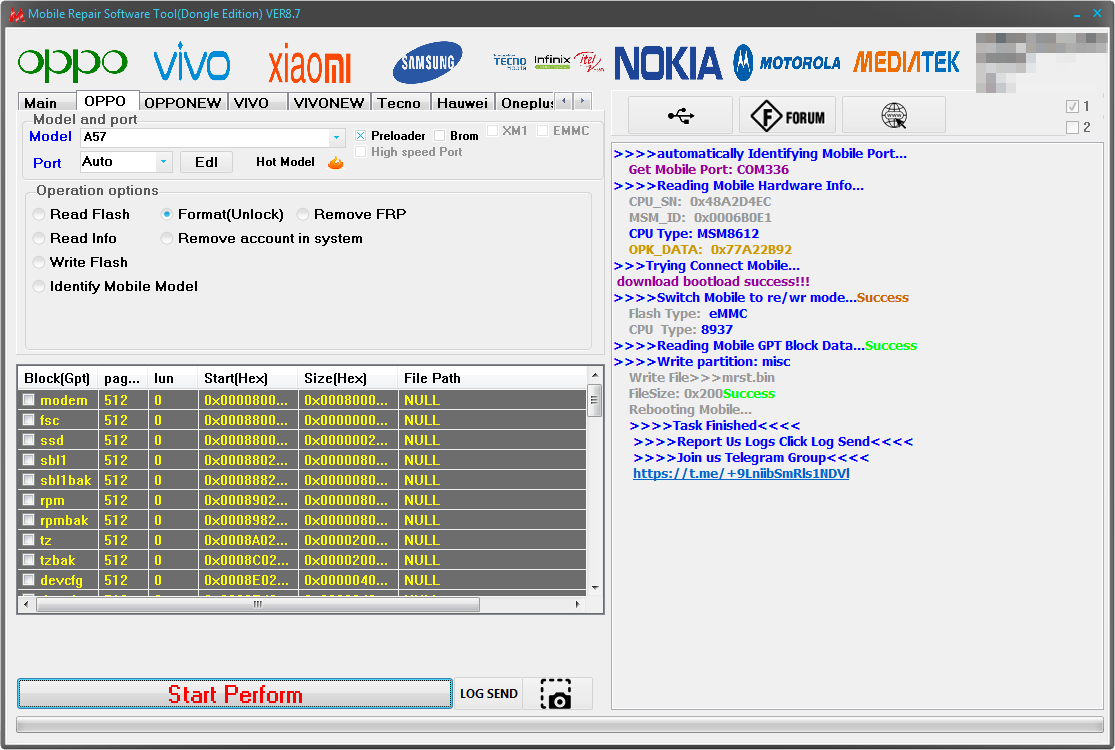The width and height of the screenshot is (1115, 750).
Task: Switch to the Tecno tab
Action: 399,103
